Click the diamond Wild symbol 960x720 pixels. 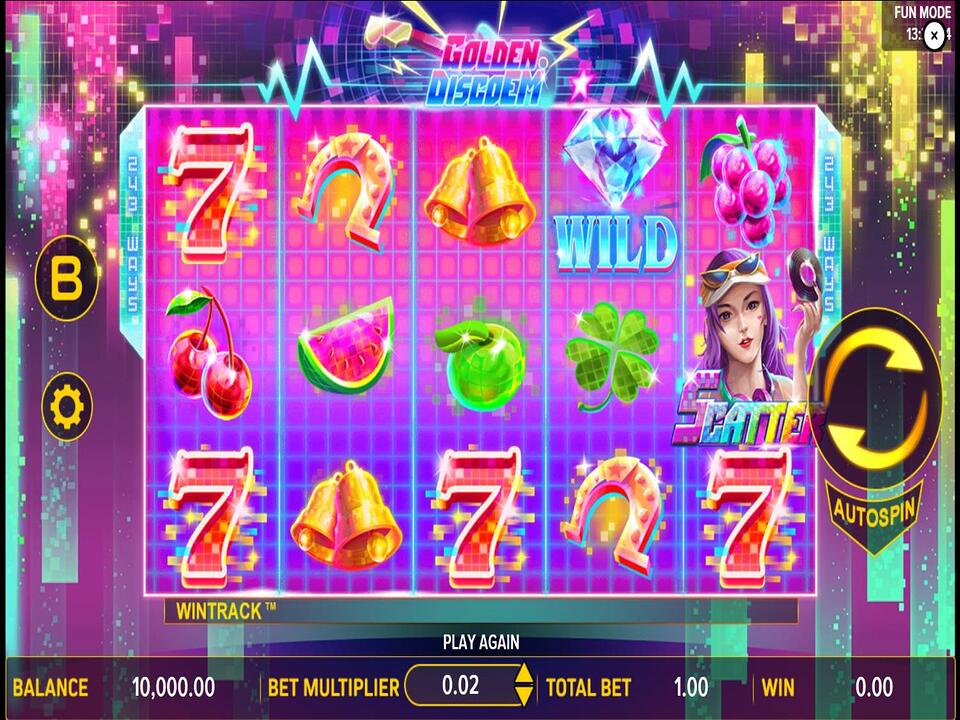coord(615,192)
